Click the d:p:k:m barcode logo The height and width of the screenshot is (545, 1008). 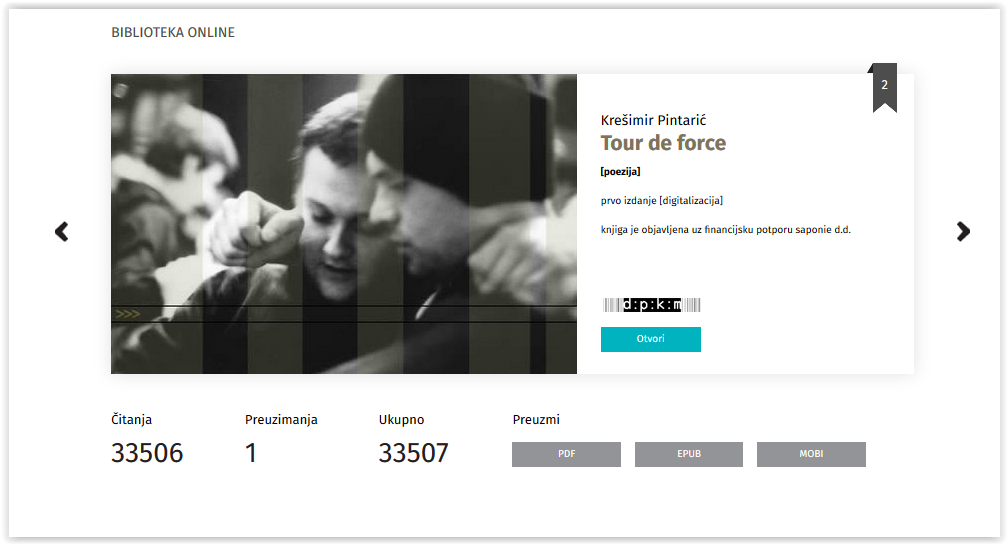click(651, 304)
